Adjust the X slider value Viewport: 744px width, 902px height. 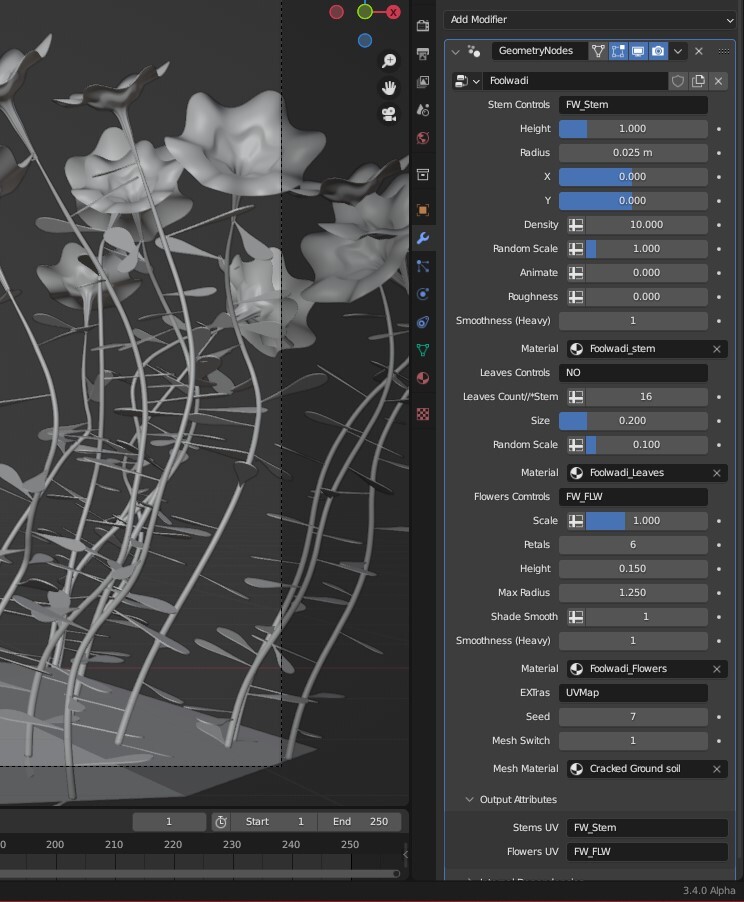(633, 177)
